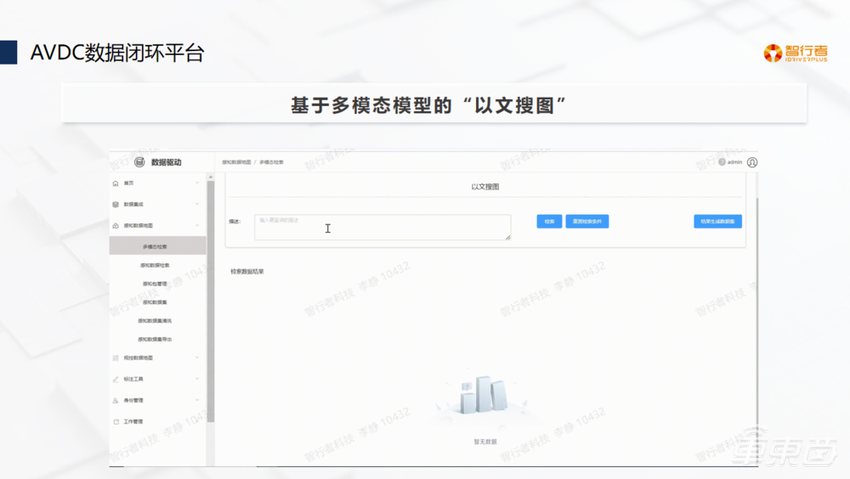This screenshot has width=850, height=479.
Task: Click the 标注工具 pencil icon
Action: [x=116, y=379]
